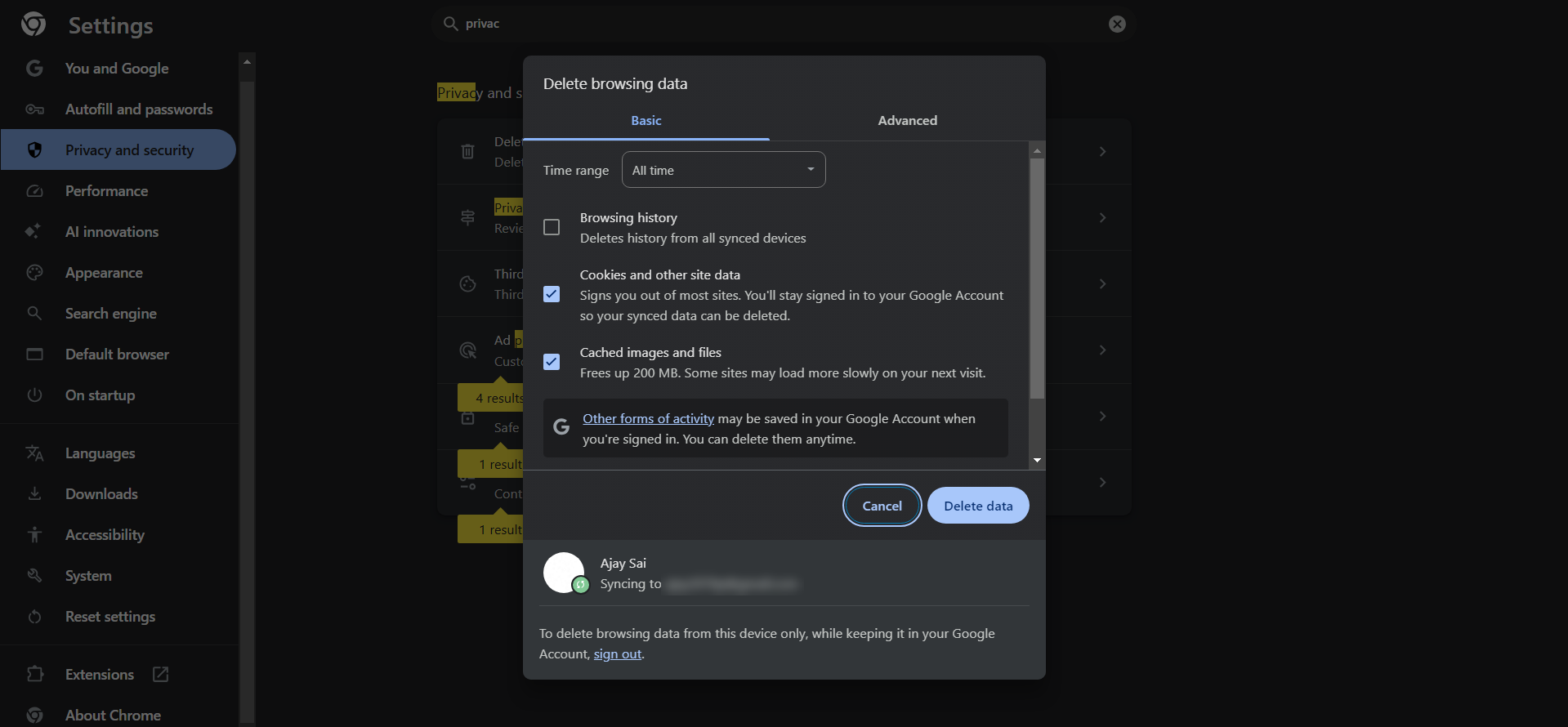Screen dimensions: 1568x727
Task: Click the Accessibility person icon
Action: (x=34, y=535)
